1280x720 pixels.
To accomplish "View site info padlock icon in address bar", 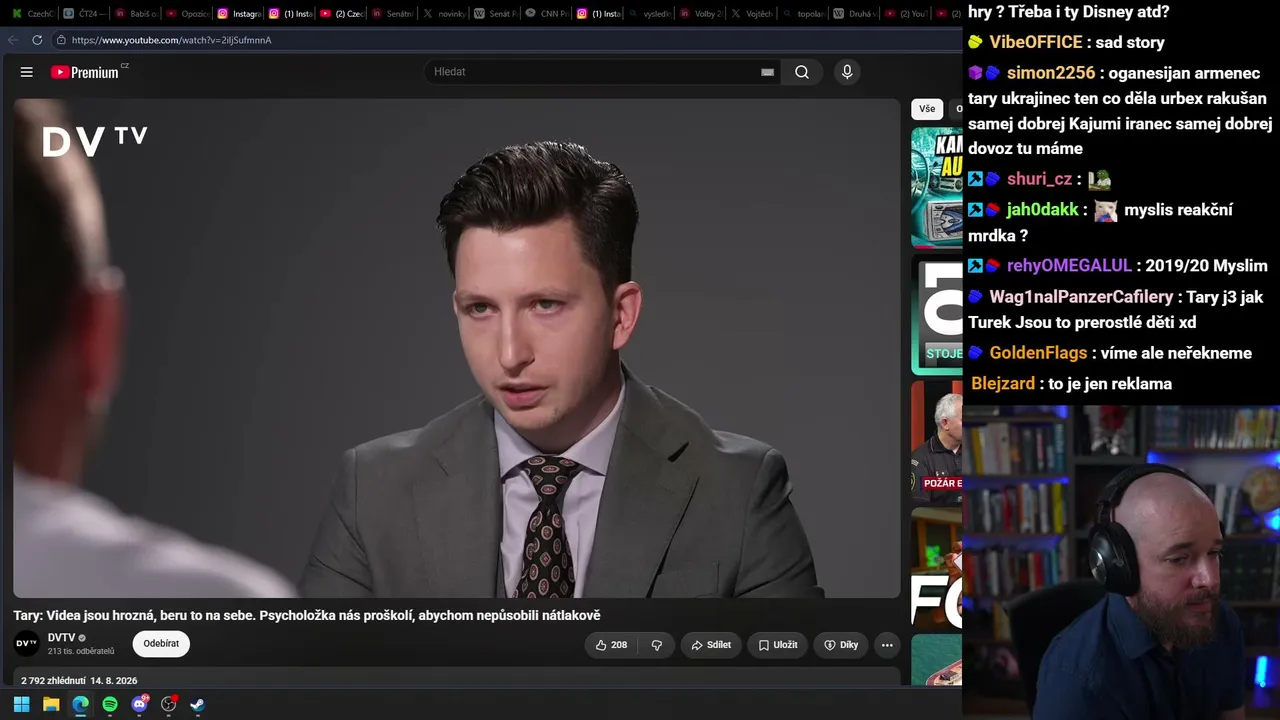I will 61,40.
